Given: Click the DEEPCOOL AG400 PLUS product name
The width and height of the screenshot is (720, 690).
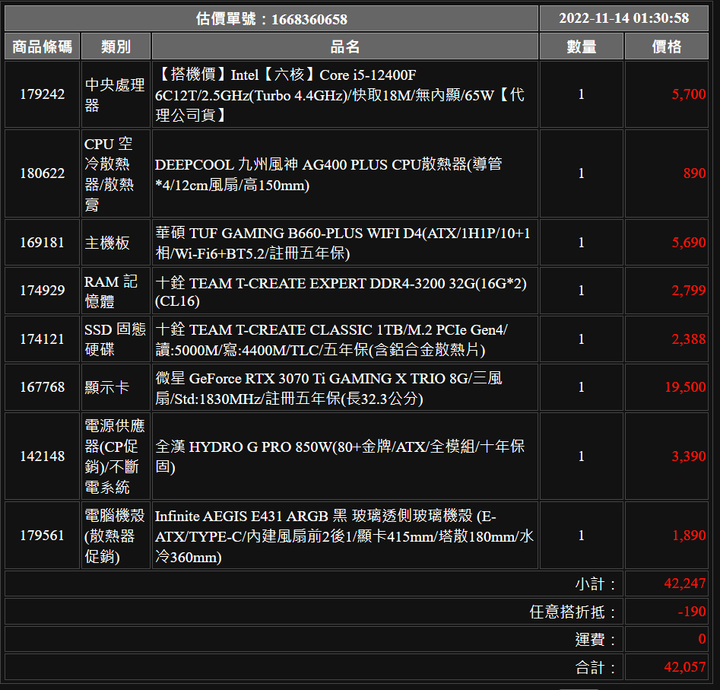Looking at the screenshot, I should 328,174.
